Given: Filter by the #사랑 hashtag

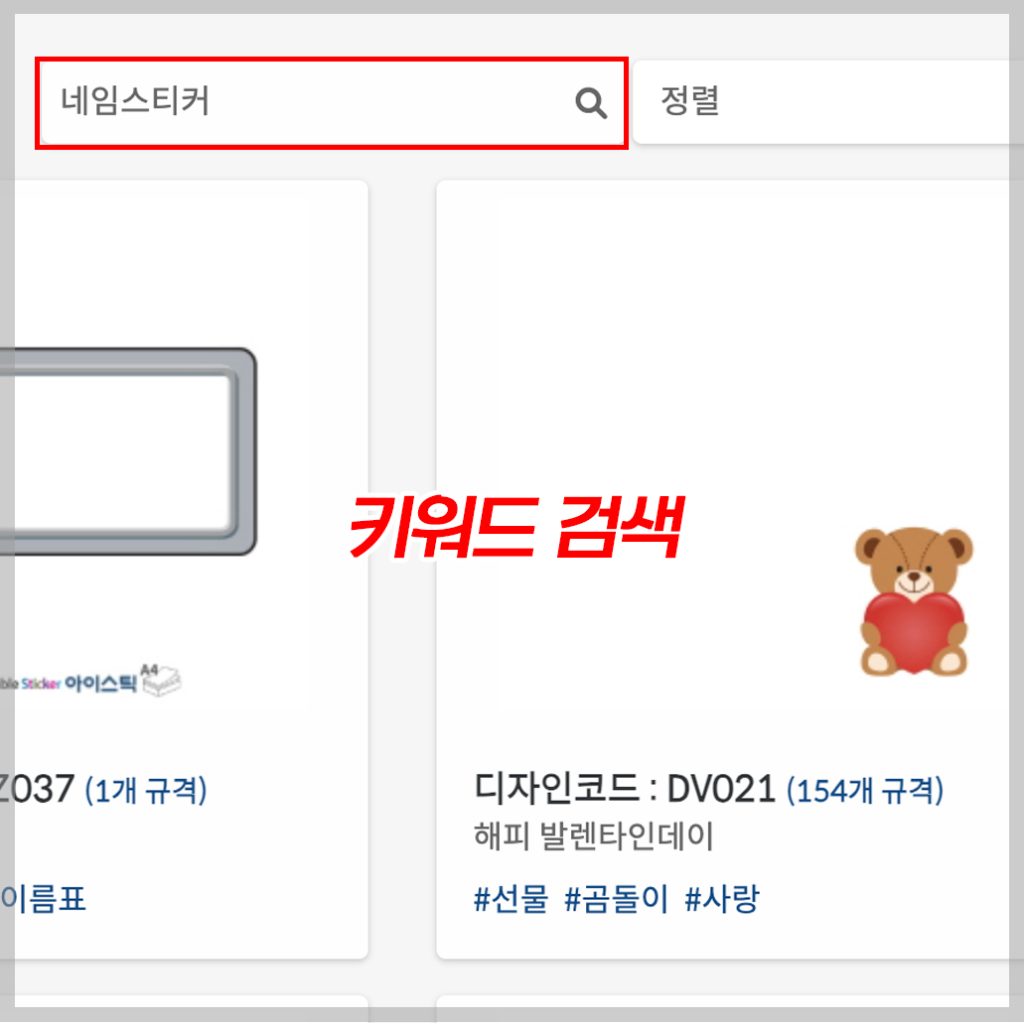Looking at the screenshot, I should [x=722, y=899].
